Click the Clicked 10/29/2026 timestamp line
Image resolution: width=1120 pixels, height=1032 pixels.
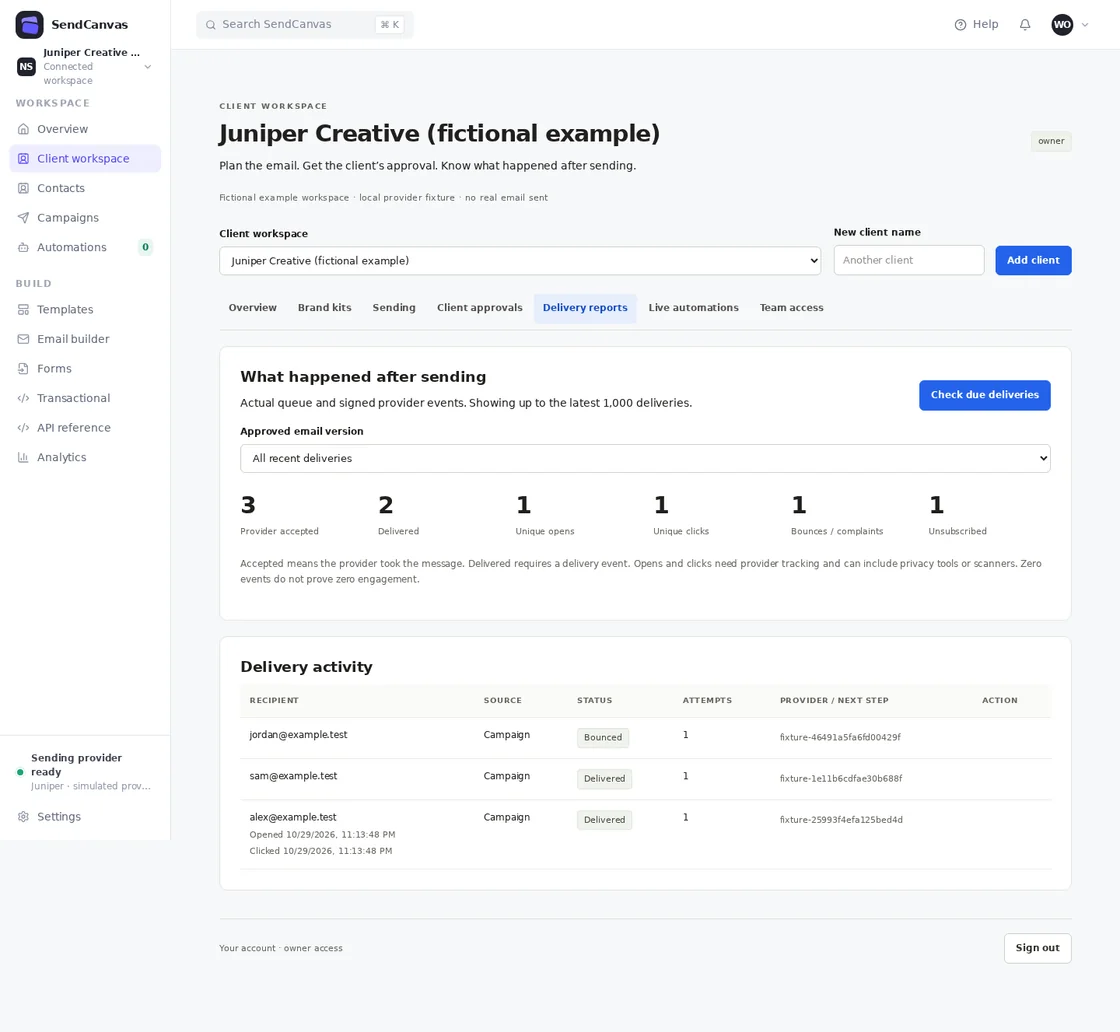pyautogui.click(x=321, y=851)
